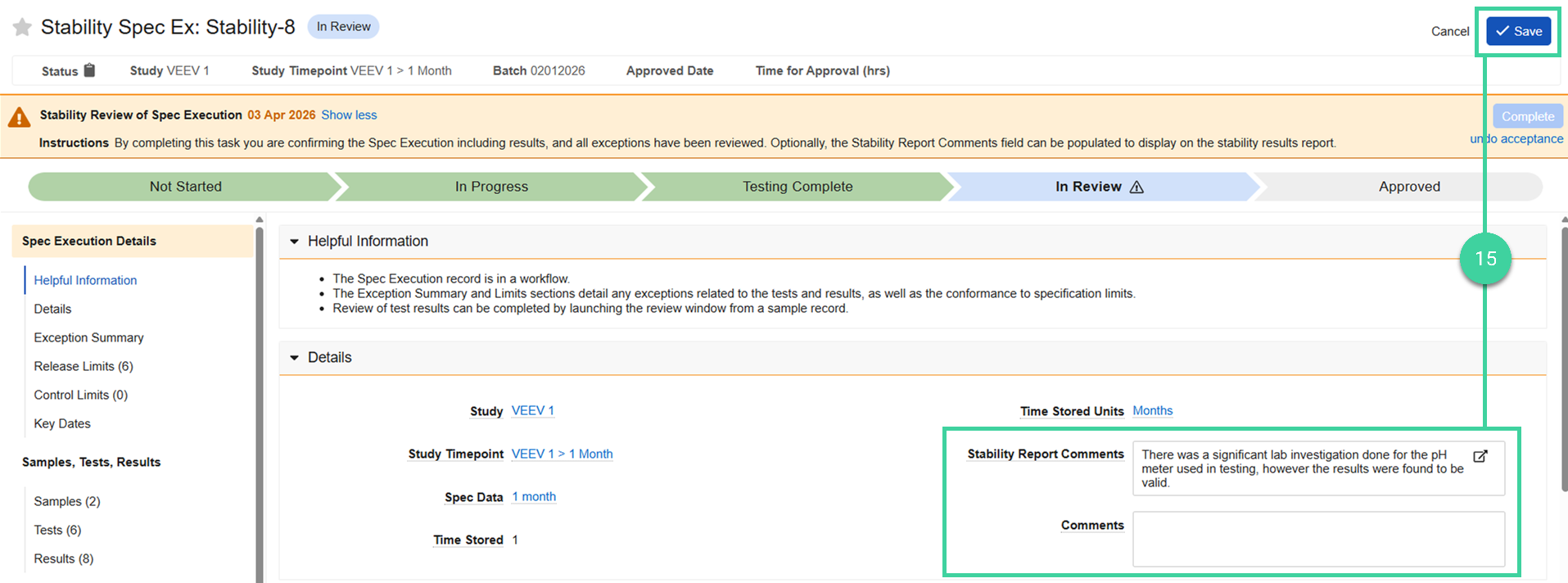This screenshot has height=583, width=1568.
Task: Click the orange warning triangle icon
Action: click(x=19, y=118)
